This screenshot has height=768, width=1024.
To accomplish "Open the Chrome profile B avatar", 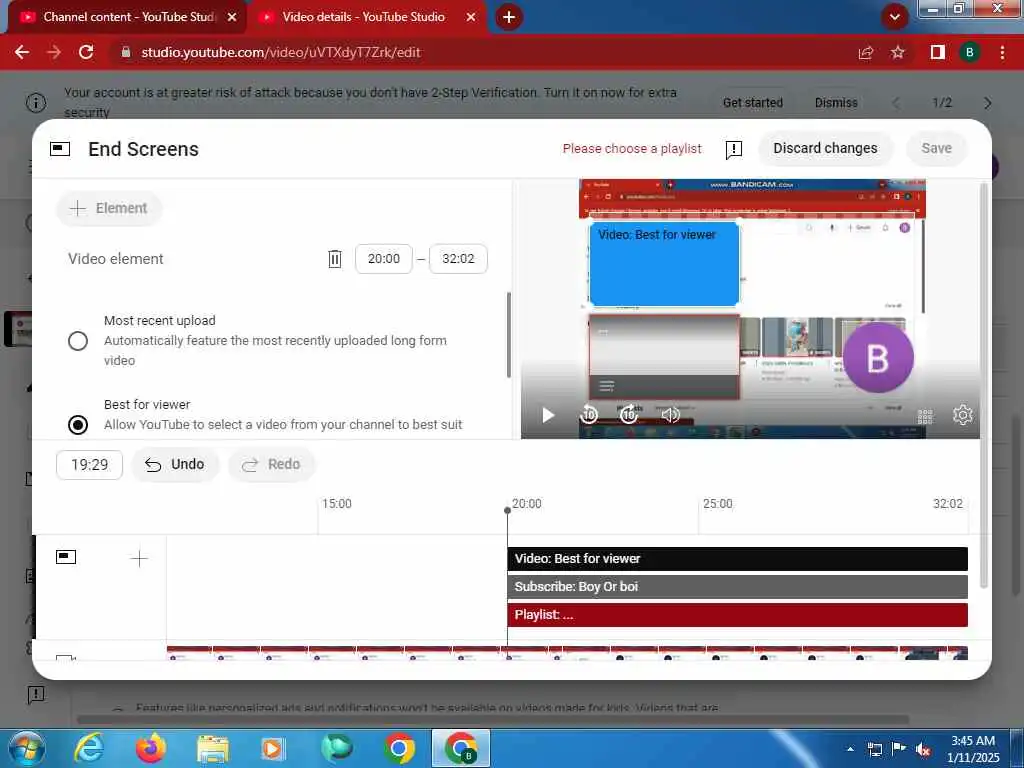I will (970, 52).
